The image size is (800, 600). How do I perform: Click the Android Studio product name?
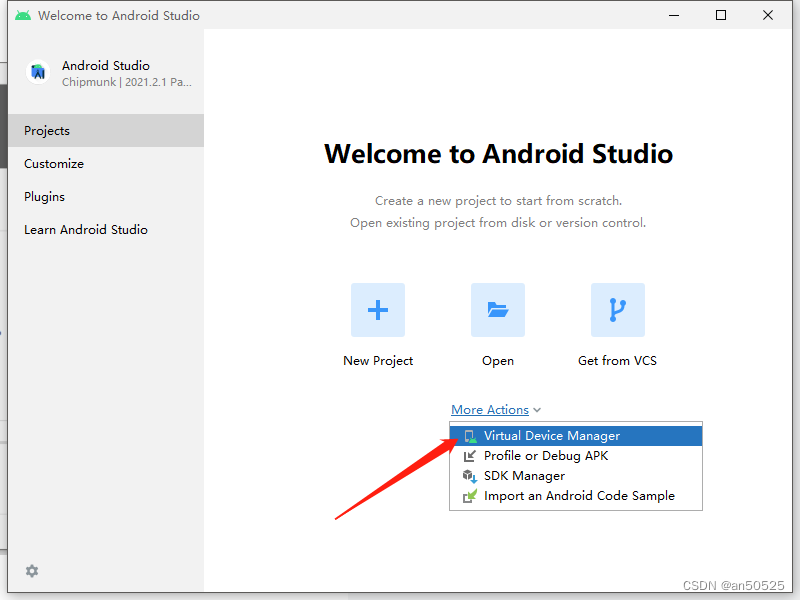pyautogui.click(x=106, y=66)
